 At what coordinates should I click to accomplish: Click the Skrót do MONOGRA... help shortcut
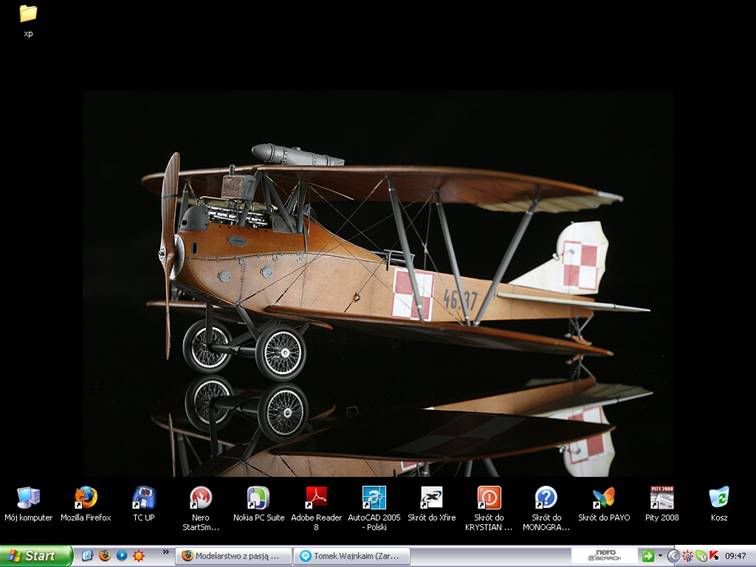pos(546,497)
